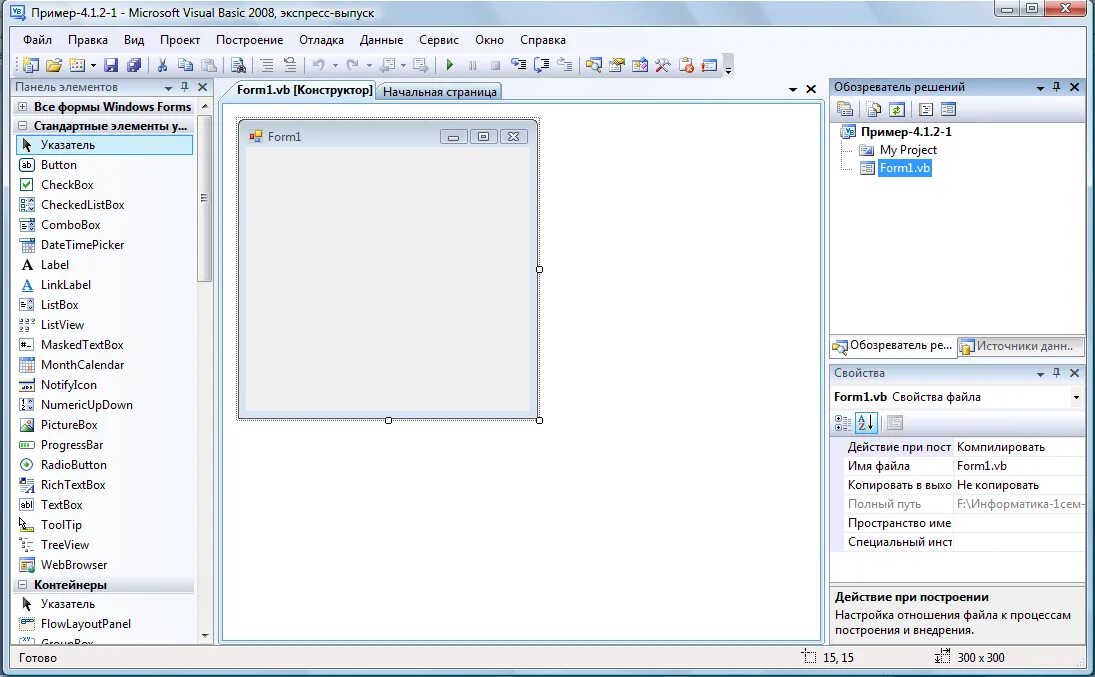Switch to the Источники данных tab

point(1018,346)
